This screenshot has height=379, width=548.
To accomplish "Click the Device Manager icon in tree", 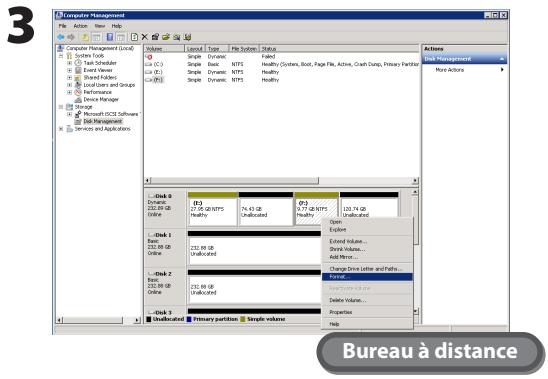I will pyautogui.click(x=78, y=100).
